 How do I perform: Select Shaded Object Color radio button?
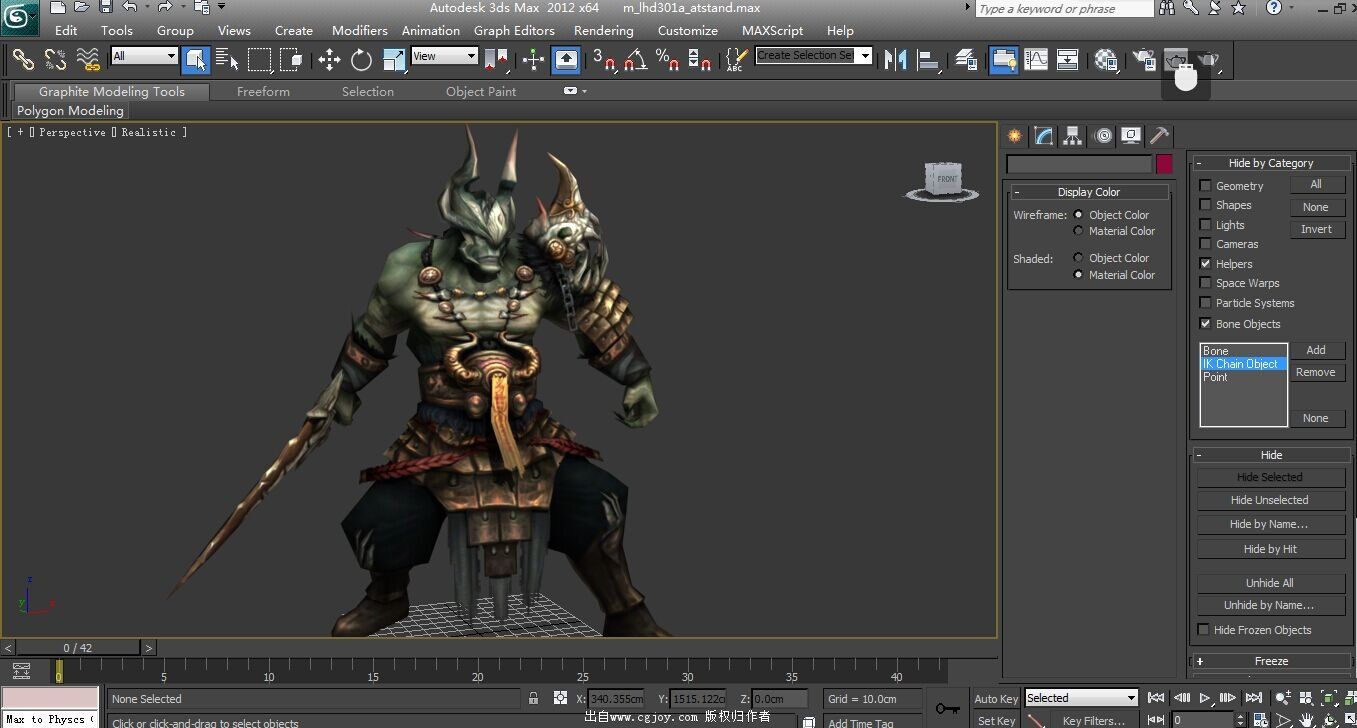click(x=1078, y=258)
